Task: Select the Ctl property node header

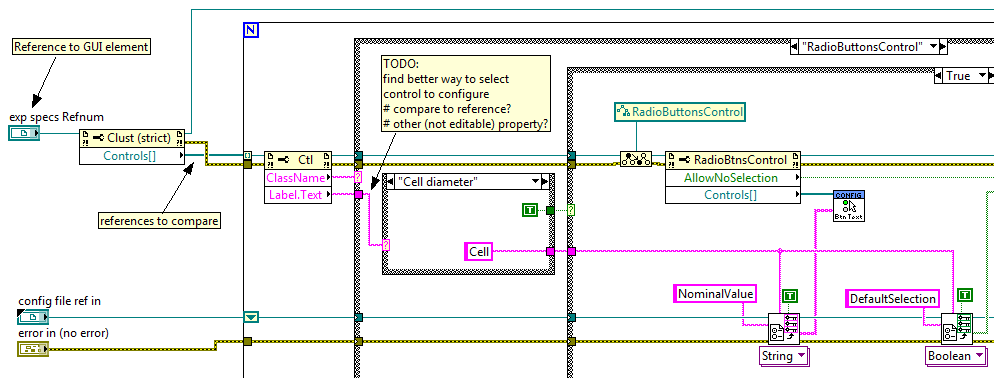Action: pyautogui.click(x=298, y=160)
